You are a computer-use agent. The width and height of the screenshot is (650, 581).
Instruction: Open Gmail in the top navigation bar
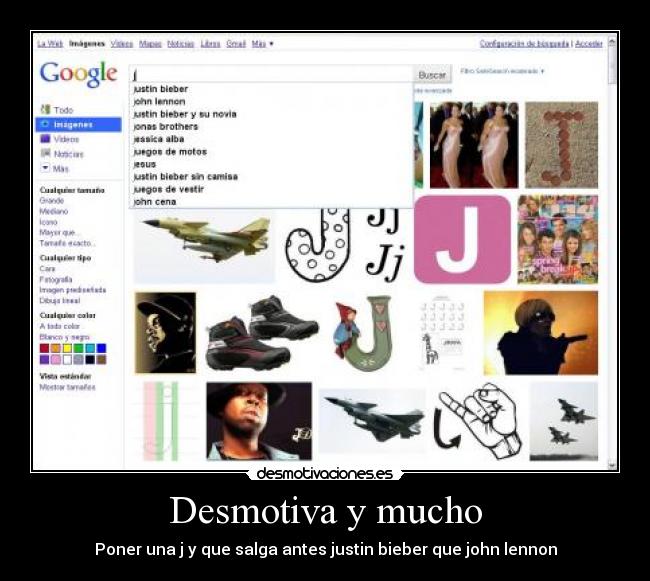pos(236,44)
